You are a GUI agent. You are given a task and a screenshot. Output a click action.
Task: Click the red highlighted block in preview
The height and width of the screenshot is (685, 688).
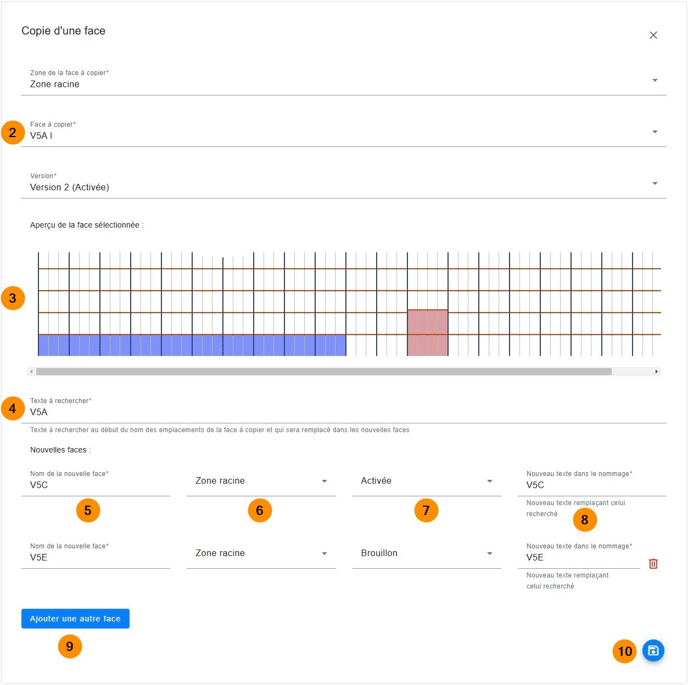pos(427,333)
